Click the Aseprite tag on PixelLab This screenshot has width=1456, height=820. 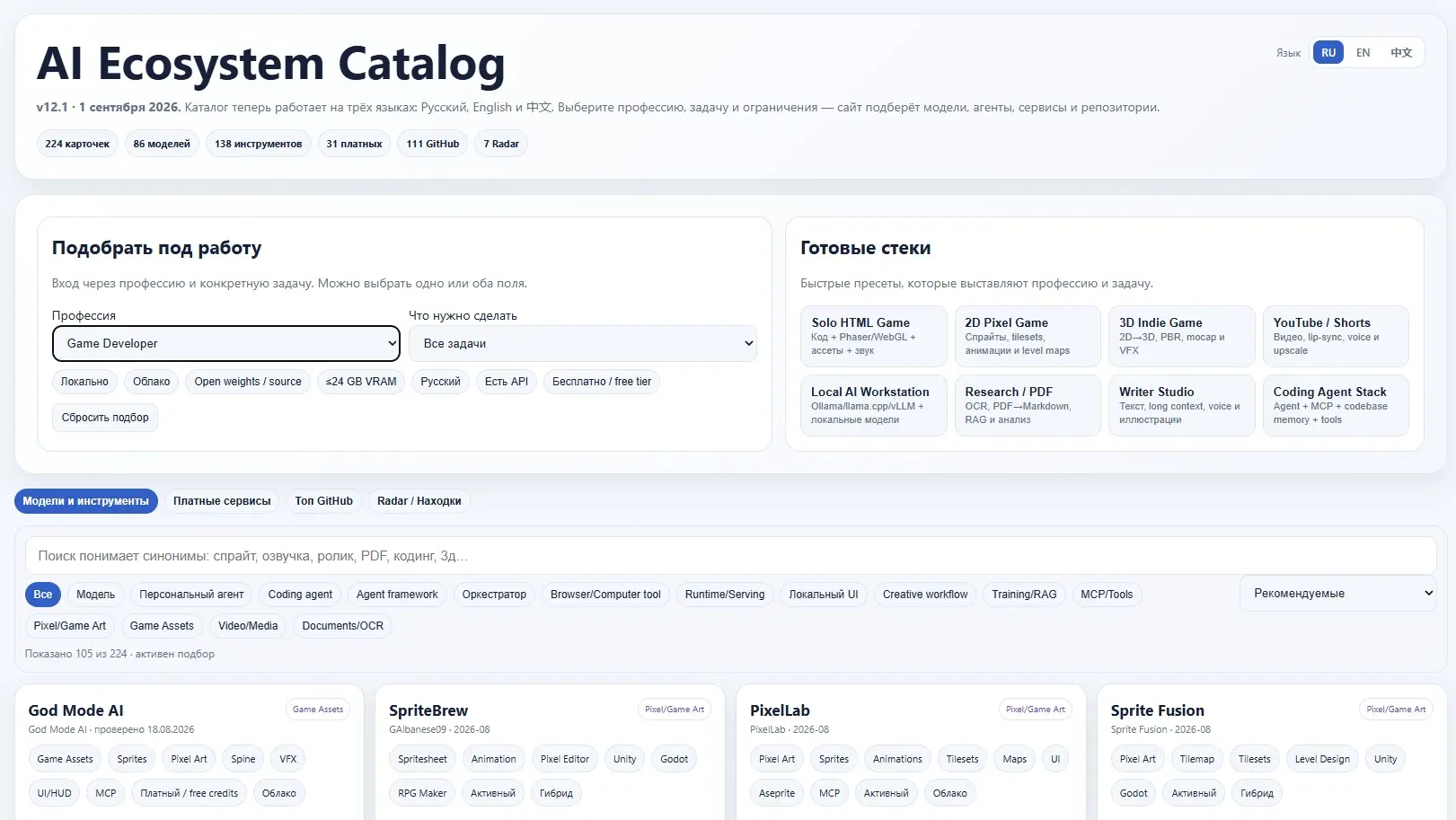coord(777,793)
